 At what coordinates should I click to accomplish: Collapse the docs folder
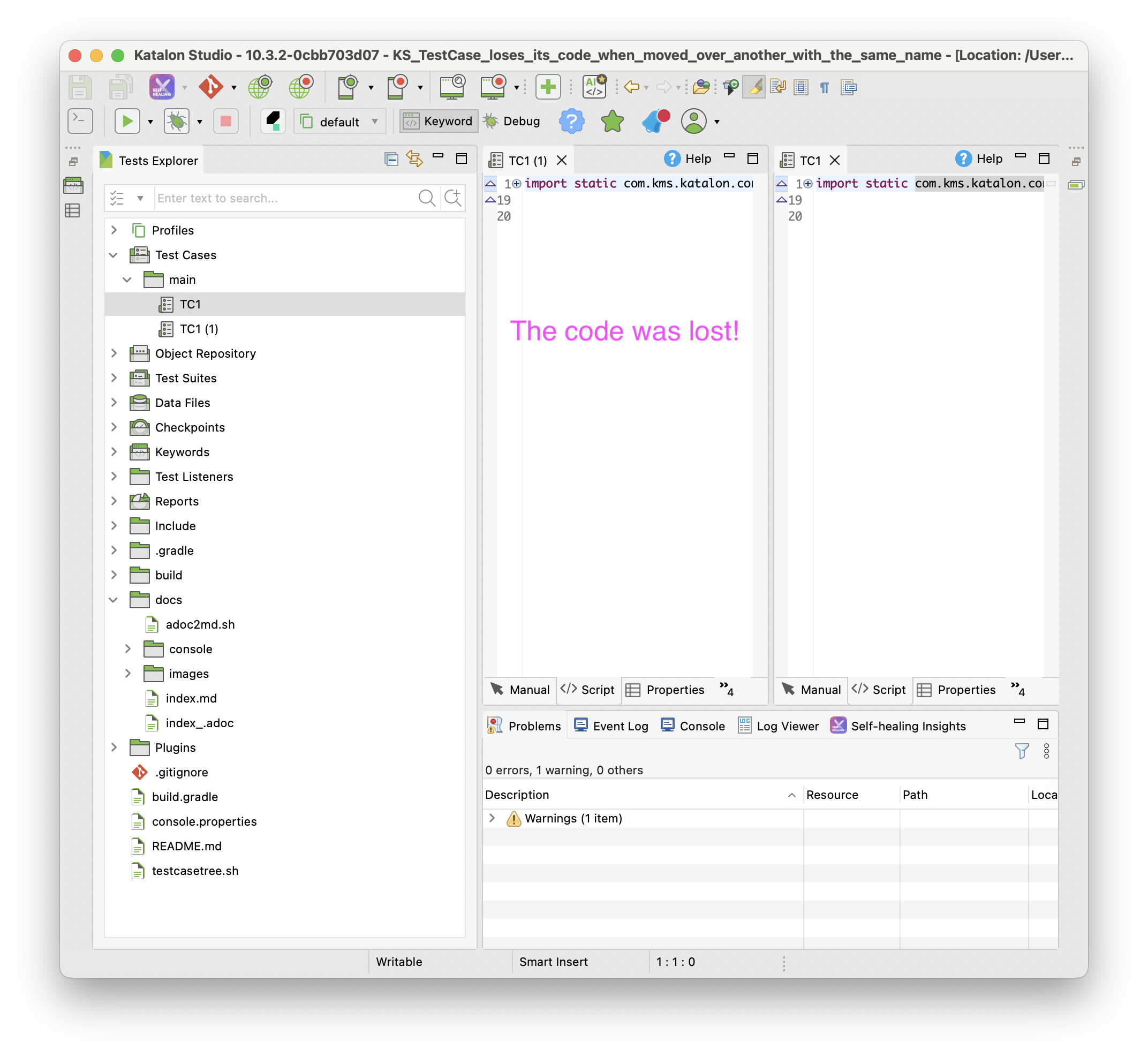coord(114,600)
